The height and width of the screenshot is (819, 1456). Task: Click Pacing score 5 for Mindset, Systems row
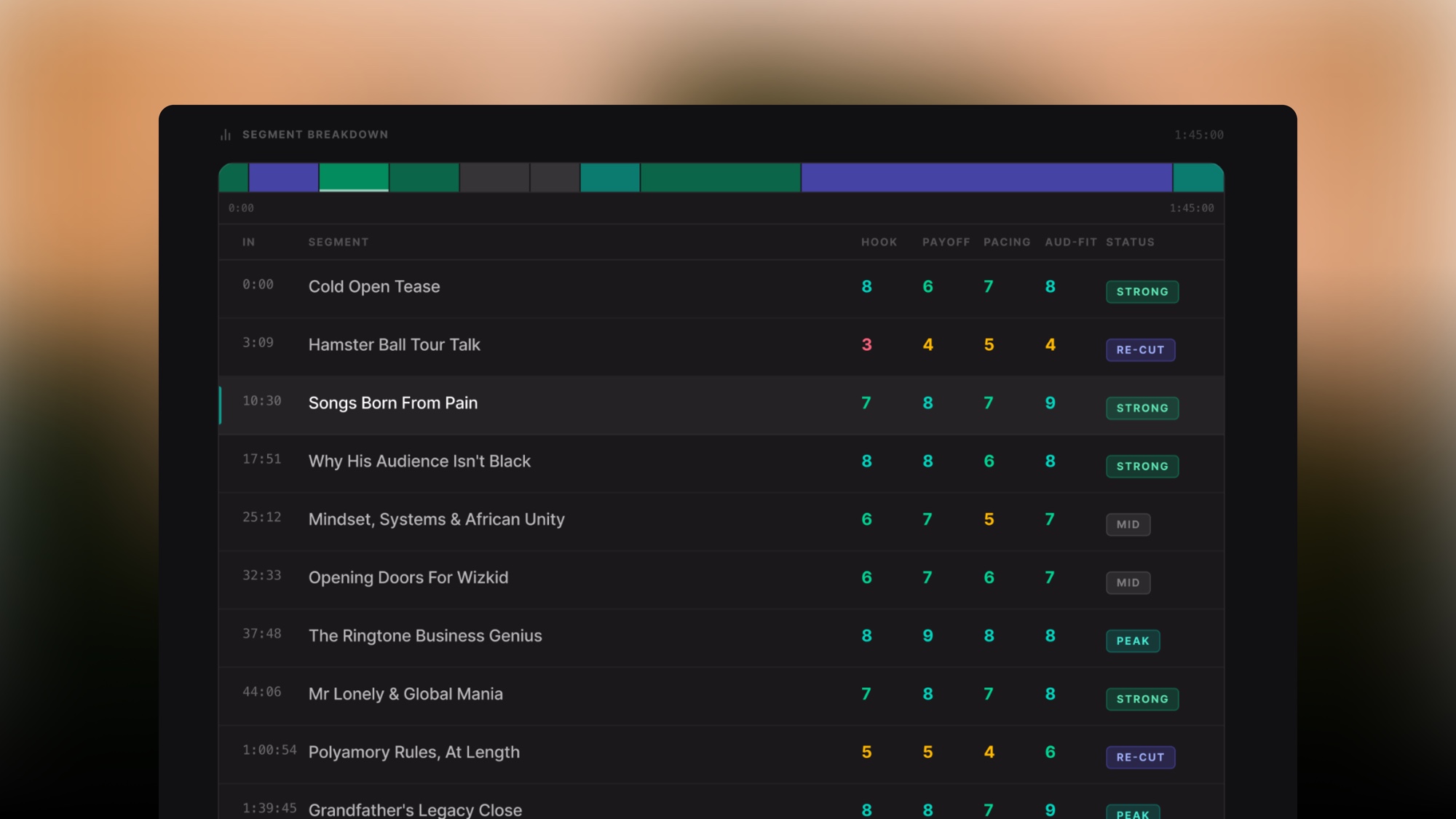[x=989, y=519]
